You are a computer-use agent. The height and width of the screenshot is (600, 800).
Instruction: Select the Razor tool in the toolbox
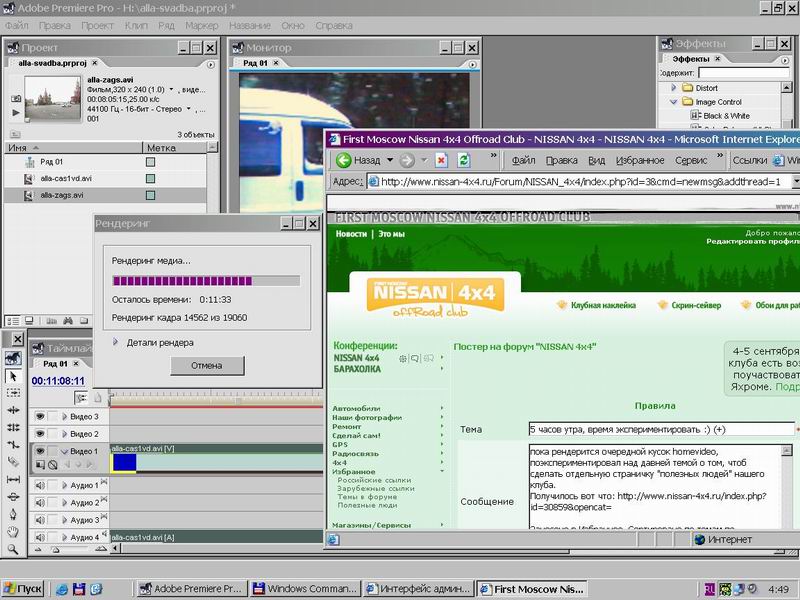click(13, 462)
